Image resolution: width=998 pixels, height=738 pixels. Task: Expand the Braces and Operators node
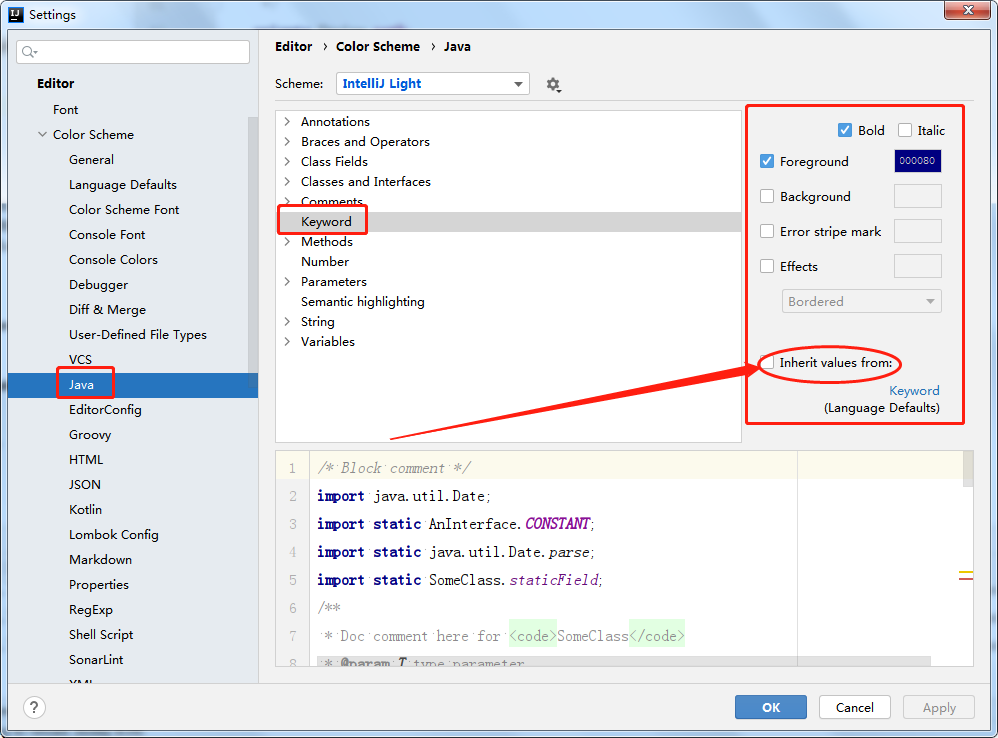click(287, 141)
